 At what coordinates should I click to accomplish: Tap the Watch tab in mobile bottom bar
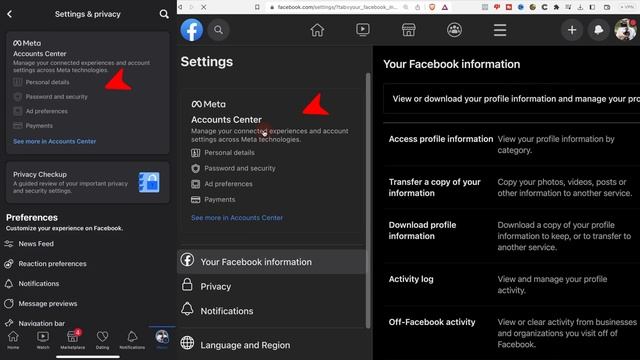43,340
